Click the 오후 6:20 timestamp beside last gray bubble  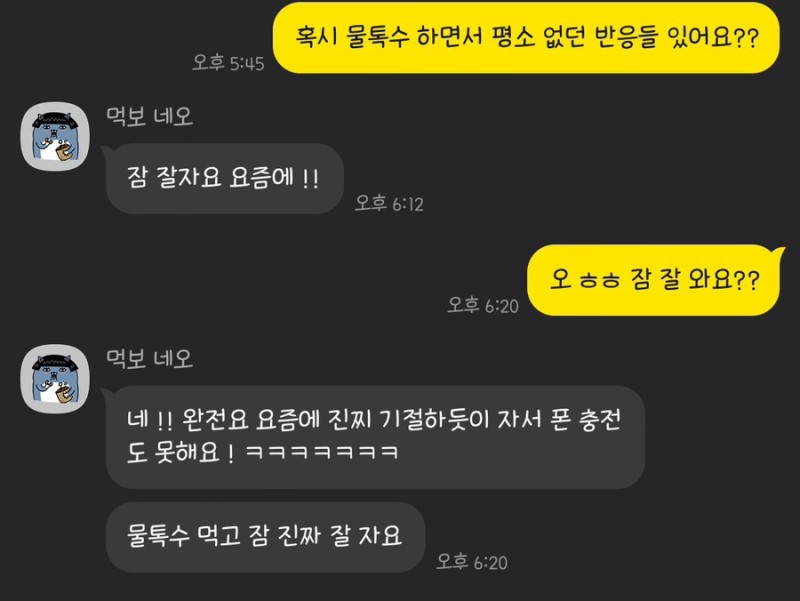(472, 562)
